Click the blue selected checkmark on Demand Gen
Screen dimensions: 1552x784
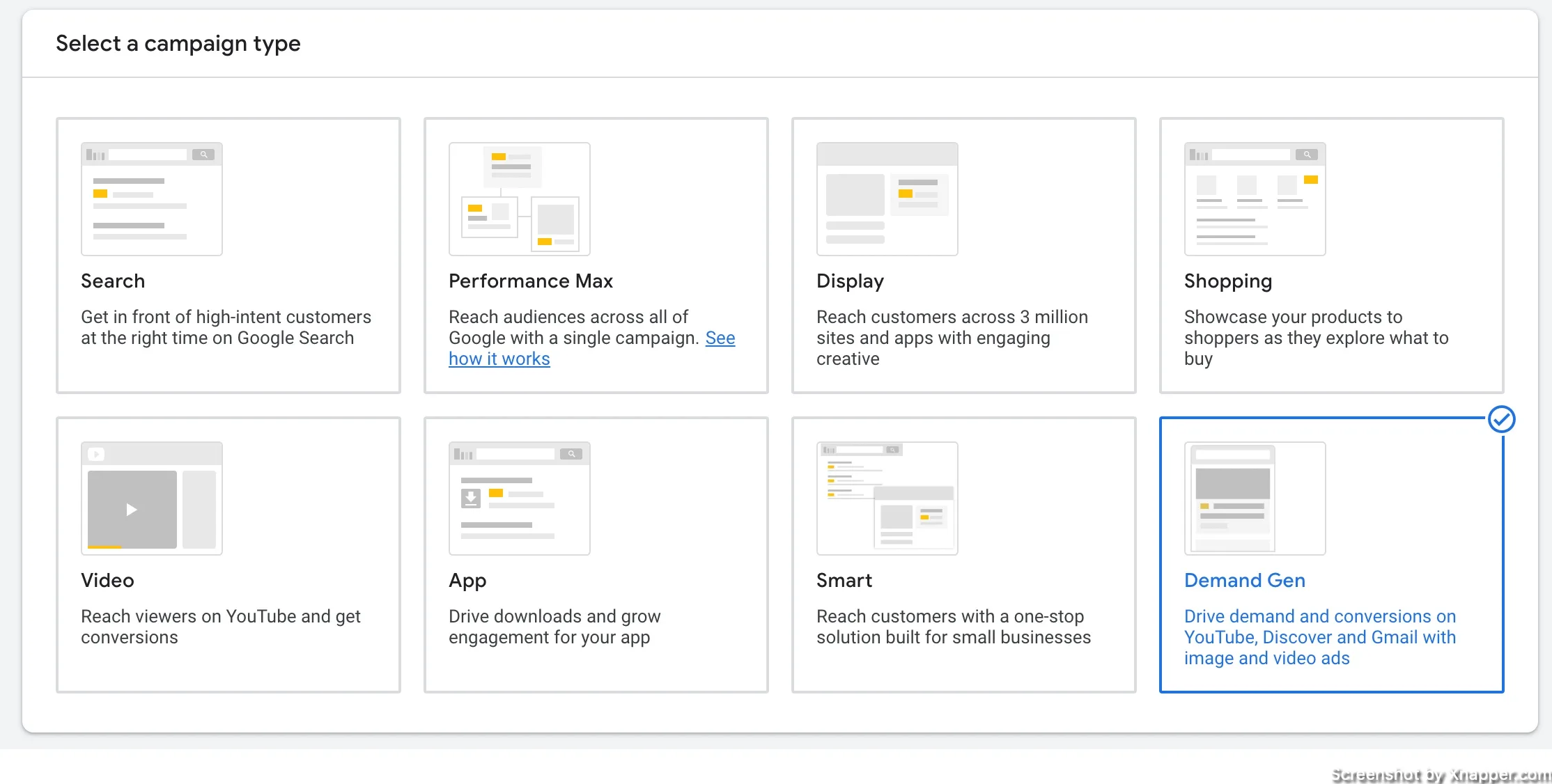[1502, 419]
